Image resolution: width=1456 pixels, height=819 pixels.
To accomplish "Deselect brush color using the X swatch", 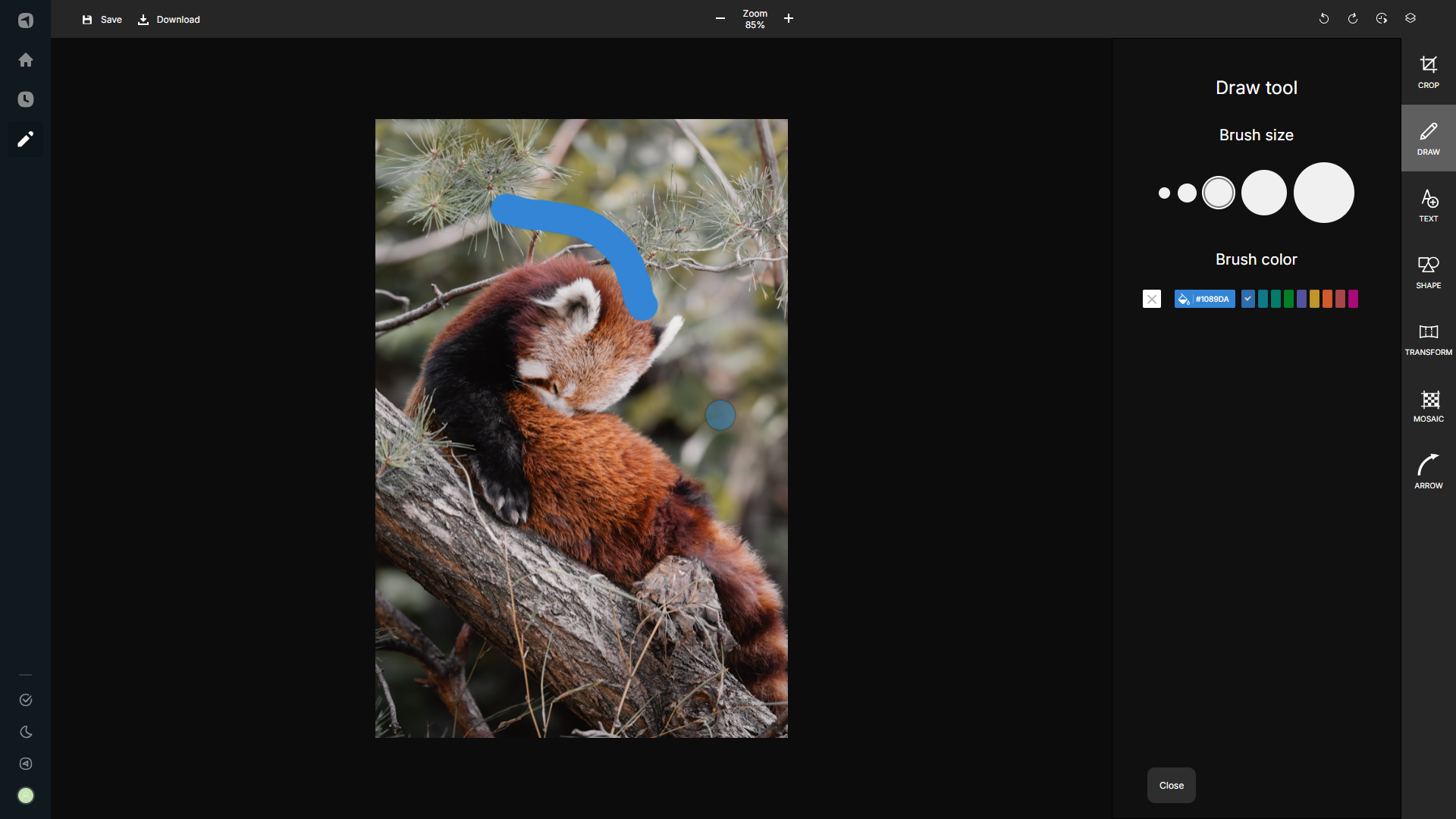I will click(x=1151, y=298).
